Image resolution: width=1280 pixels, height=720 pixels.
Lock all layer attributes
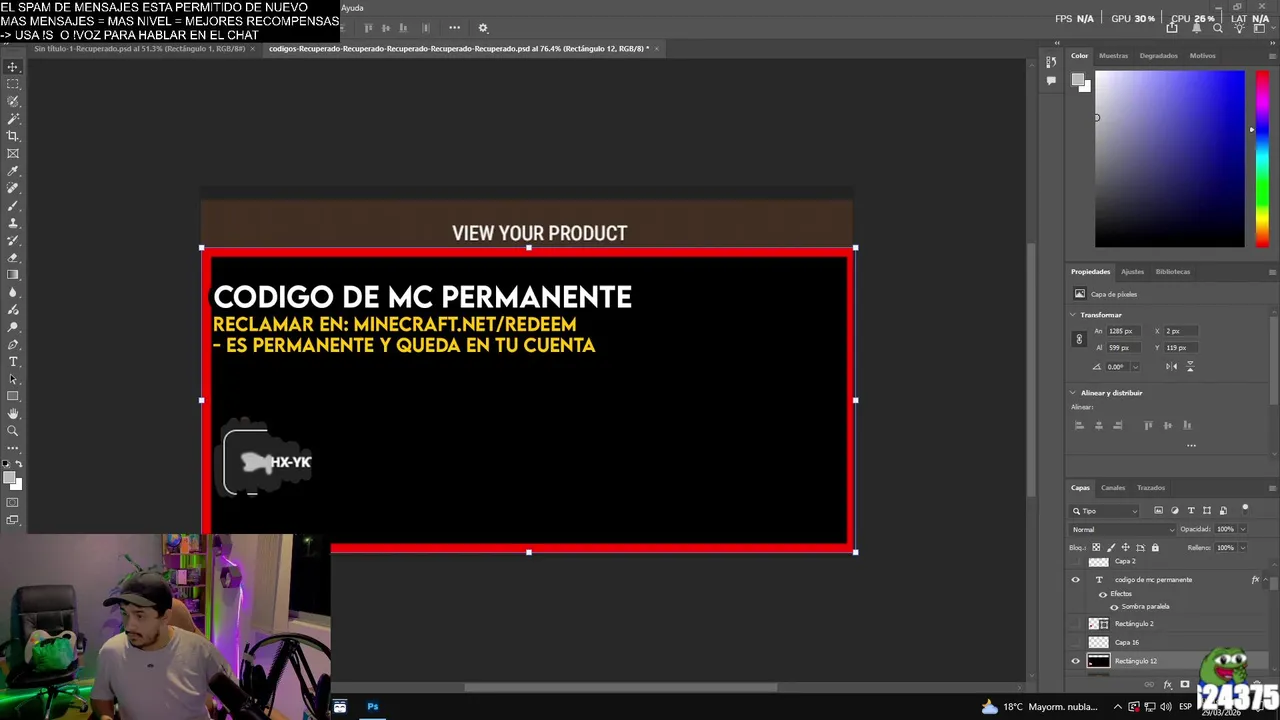click(x=1155, y=547)
